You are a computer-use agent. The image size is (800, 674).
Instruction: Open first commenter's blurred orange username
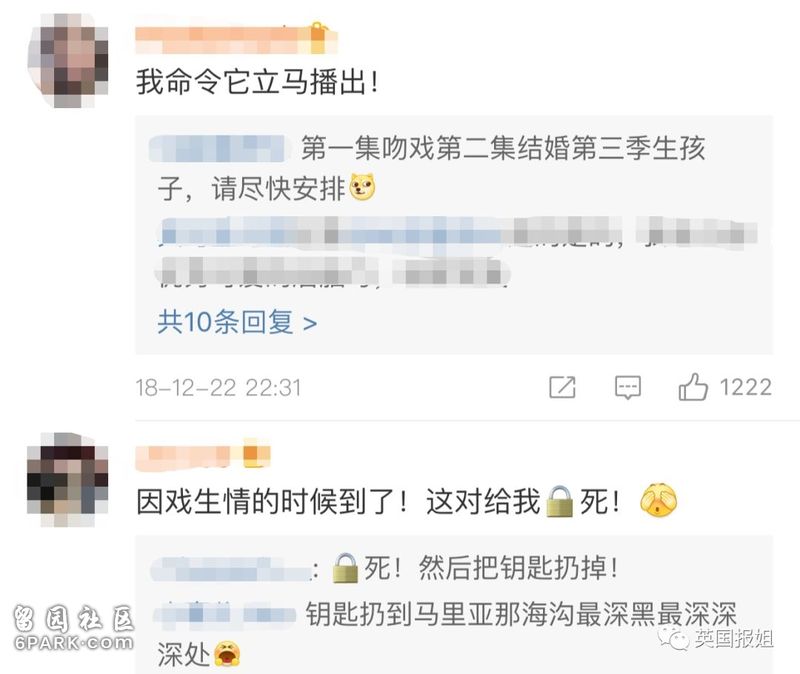(x=236, y=38)
